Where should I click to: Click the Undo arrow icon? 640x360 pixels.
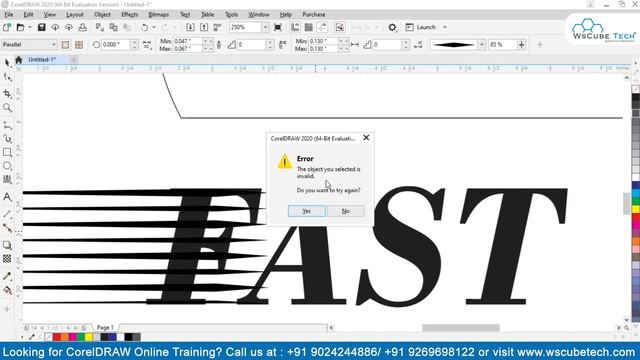coord(144,27)
